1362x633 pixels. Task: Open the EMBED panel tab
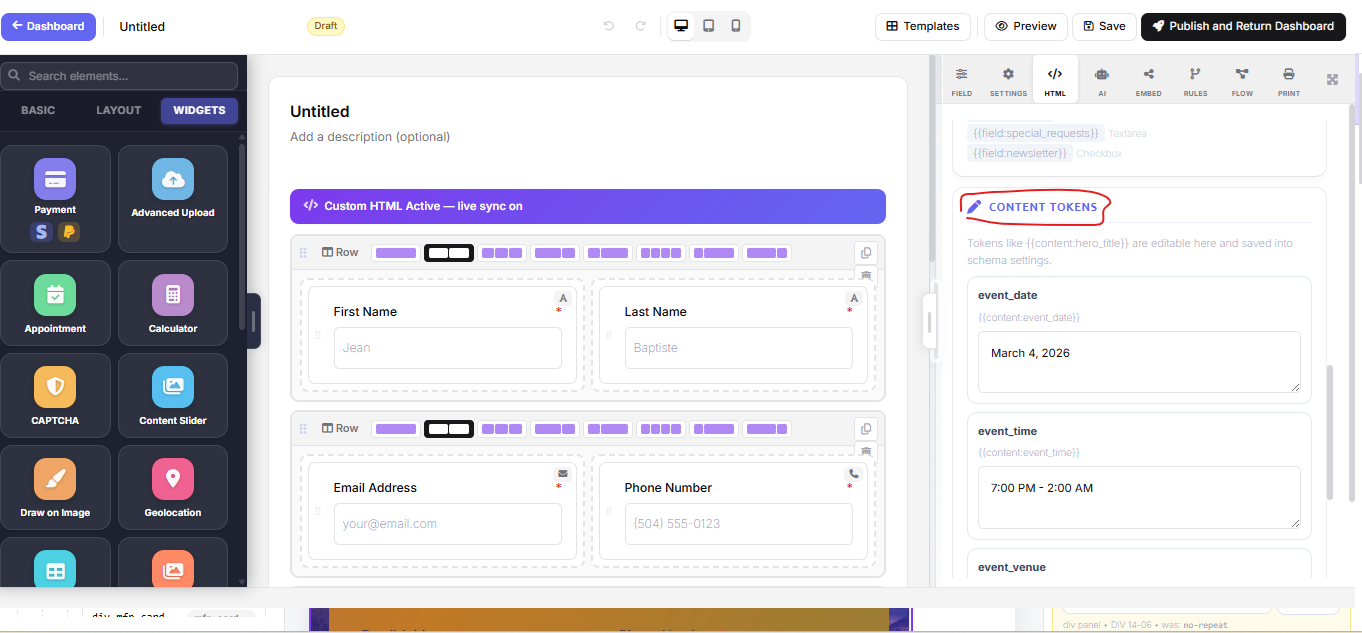1148,81
